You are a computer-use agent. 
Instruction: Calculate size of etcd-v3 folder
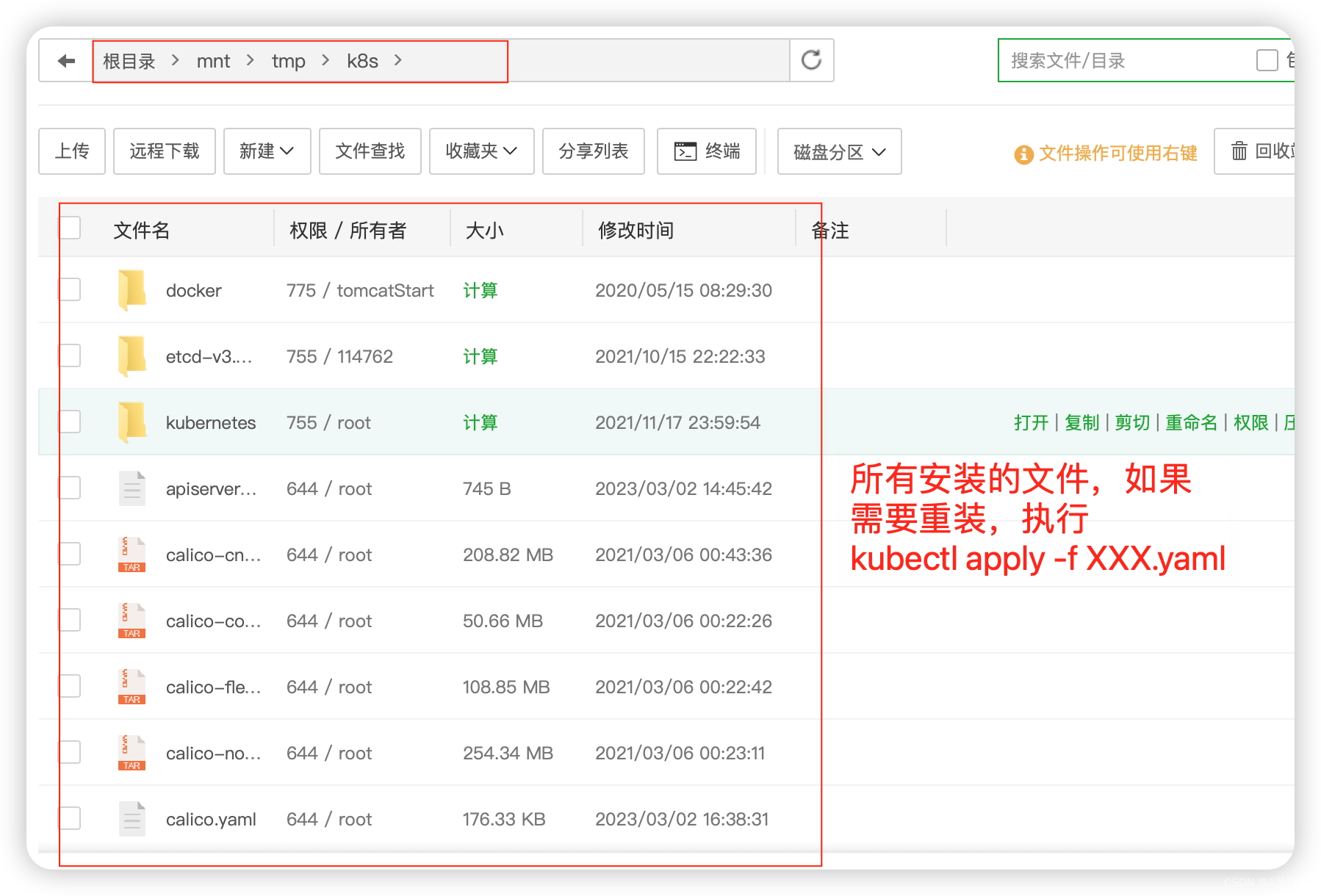click(x=480, y=357)
